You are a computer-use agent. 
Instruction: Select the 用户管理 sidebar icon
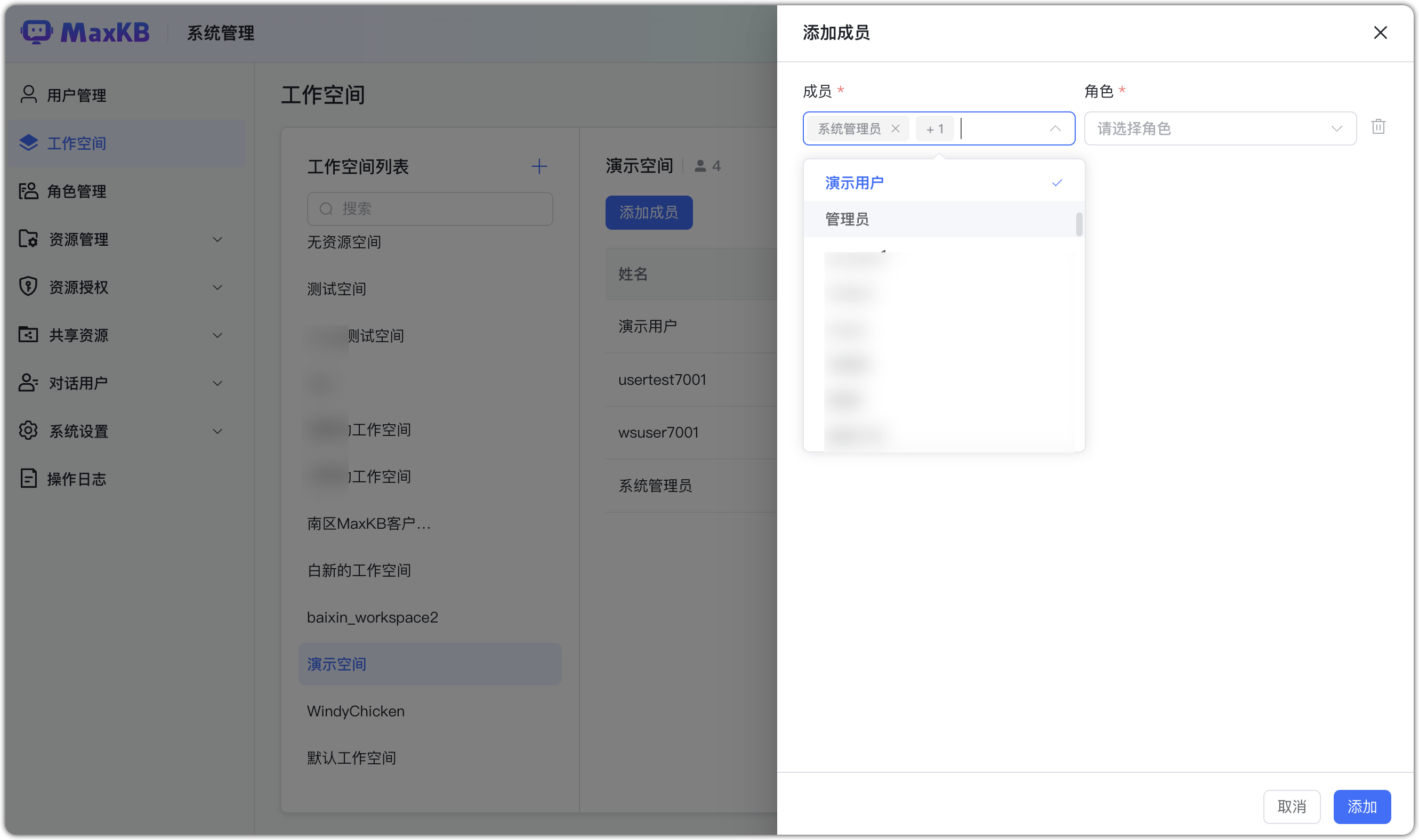click(28, 94)
